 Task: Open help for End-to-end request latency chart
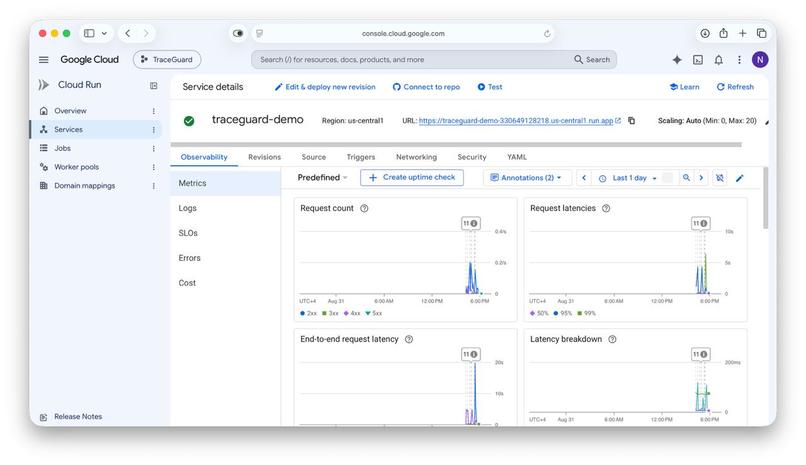[x=409, y=339]
